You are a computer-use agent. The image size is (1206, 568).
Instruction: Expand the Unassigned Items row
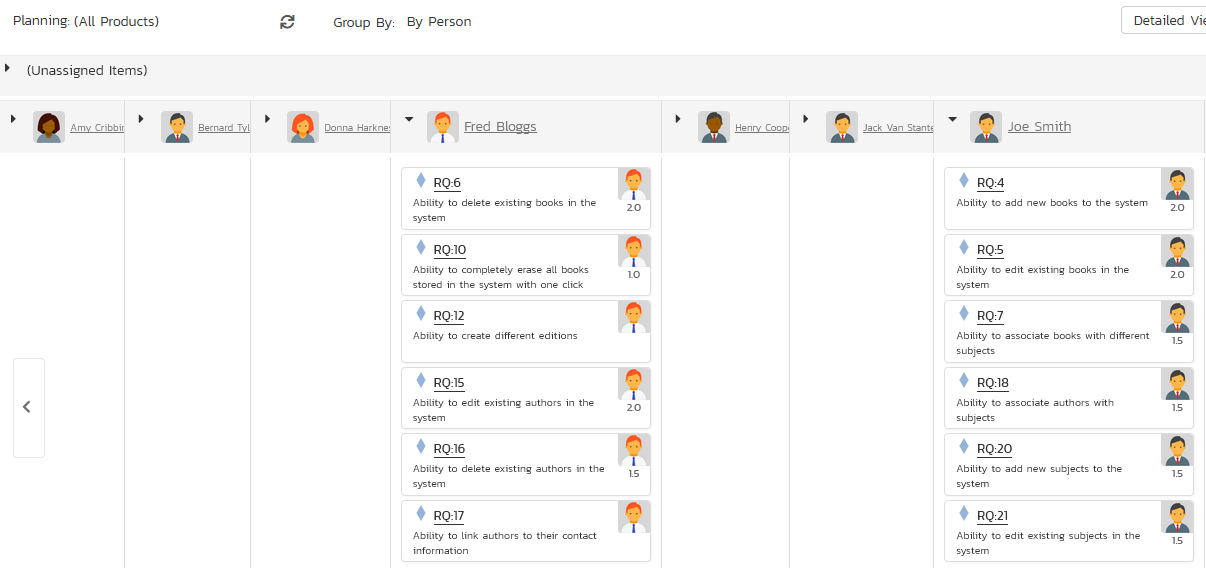(8, 68)
